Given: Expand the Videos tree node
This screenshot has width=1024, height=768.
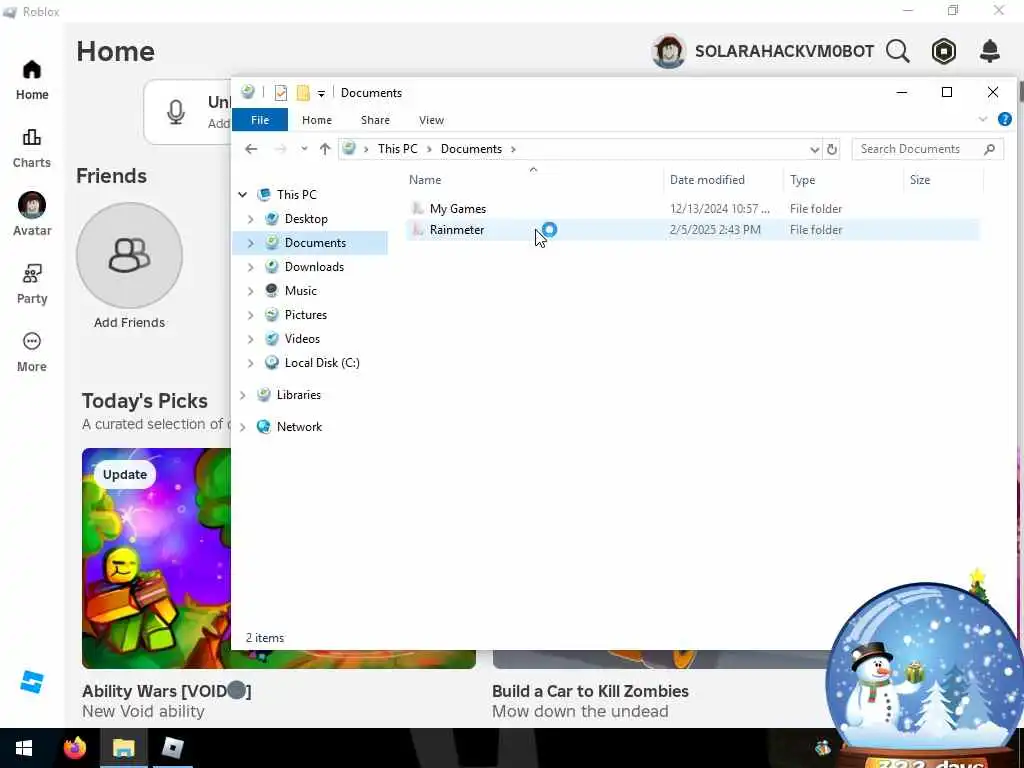Looking at the screenshot, I should 251,339.
